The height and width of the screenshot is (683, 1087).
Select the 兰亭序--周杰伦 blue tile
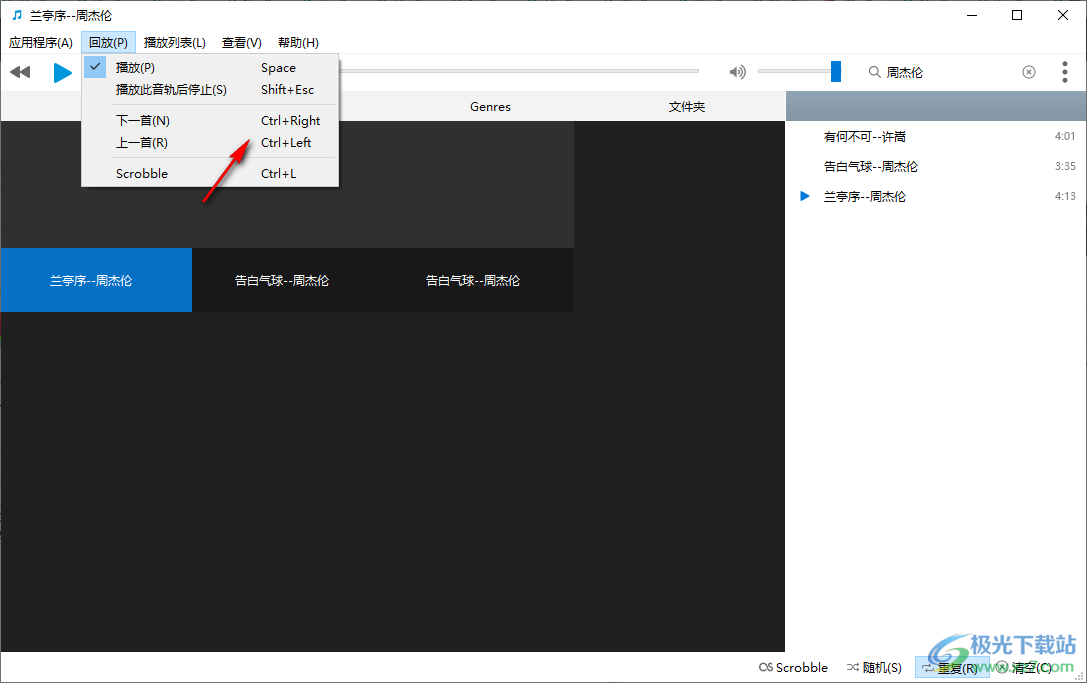[x=96, y=280]
